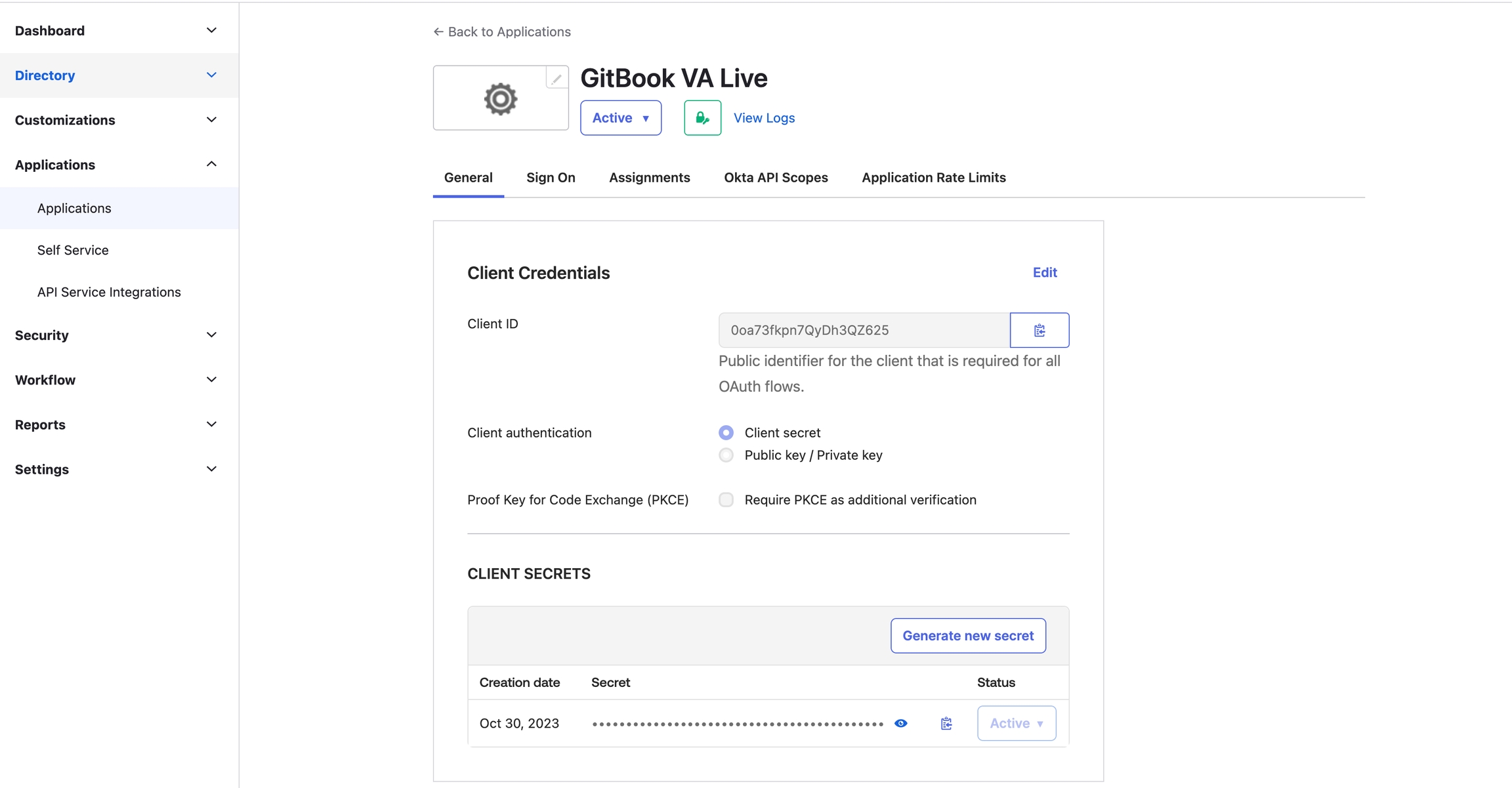The image size is (1512, 788).
Task: Open the Okta API Scopes tab
Action: (776, 178)
